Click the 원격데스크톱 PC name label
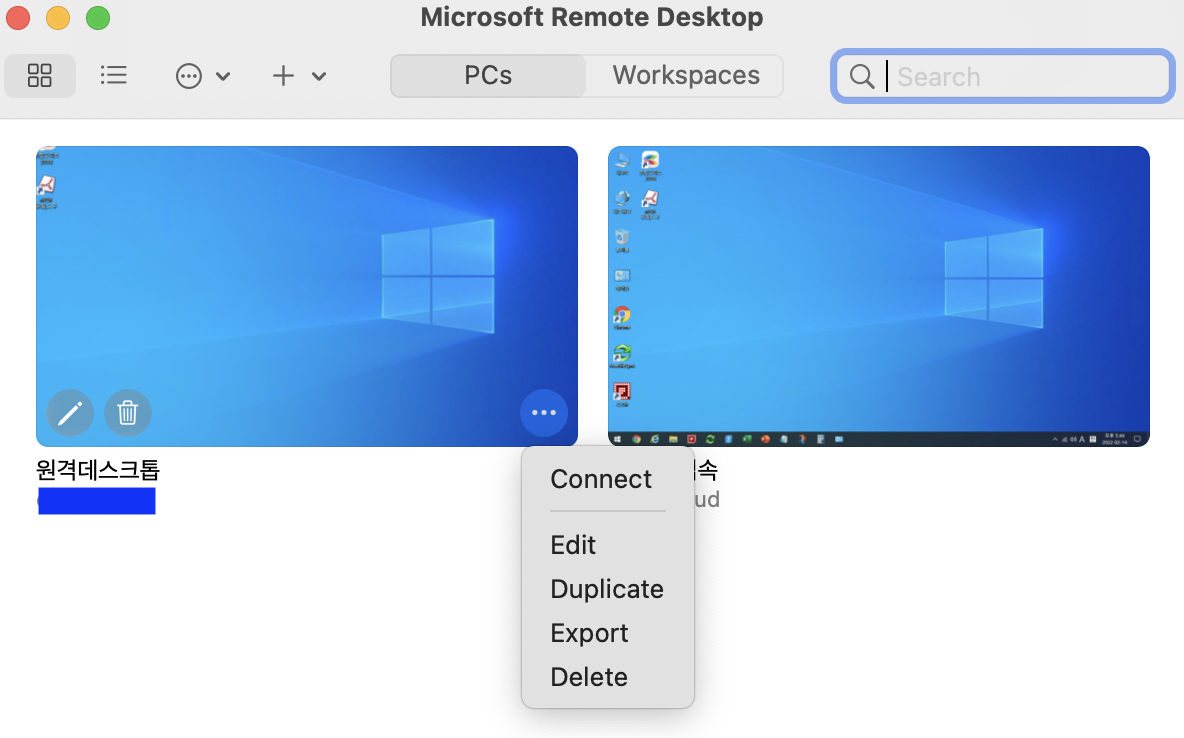 98,470
